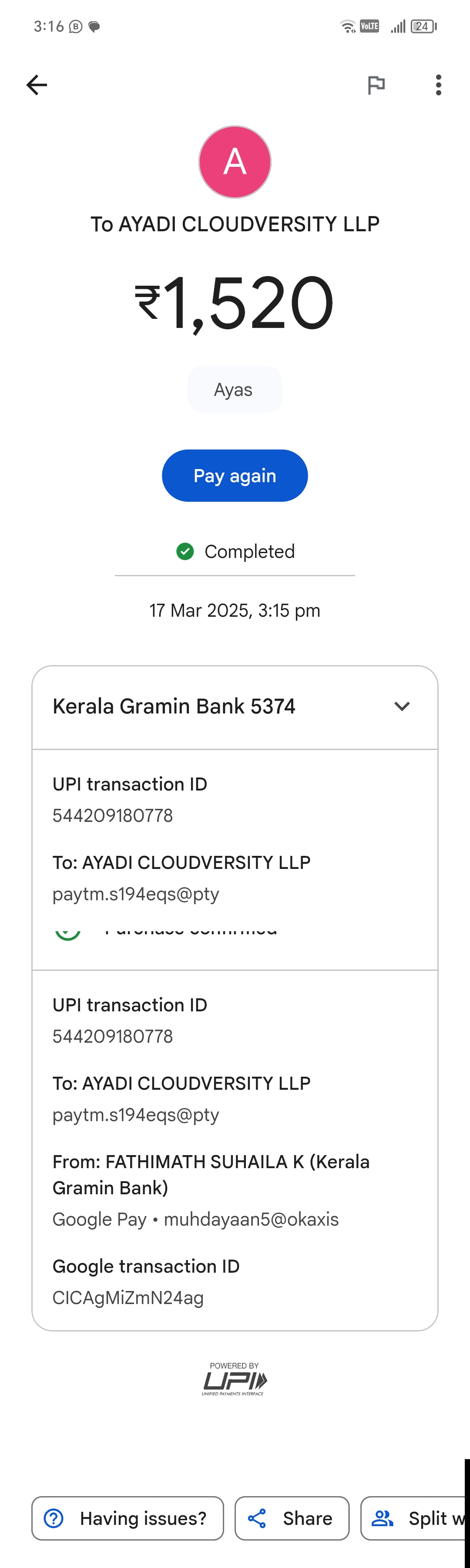The width and height of the screenshot is (470, 1568).
Task: Tap the Google transaction ID value
Action: pos(128,1298)
